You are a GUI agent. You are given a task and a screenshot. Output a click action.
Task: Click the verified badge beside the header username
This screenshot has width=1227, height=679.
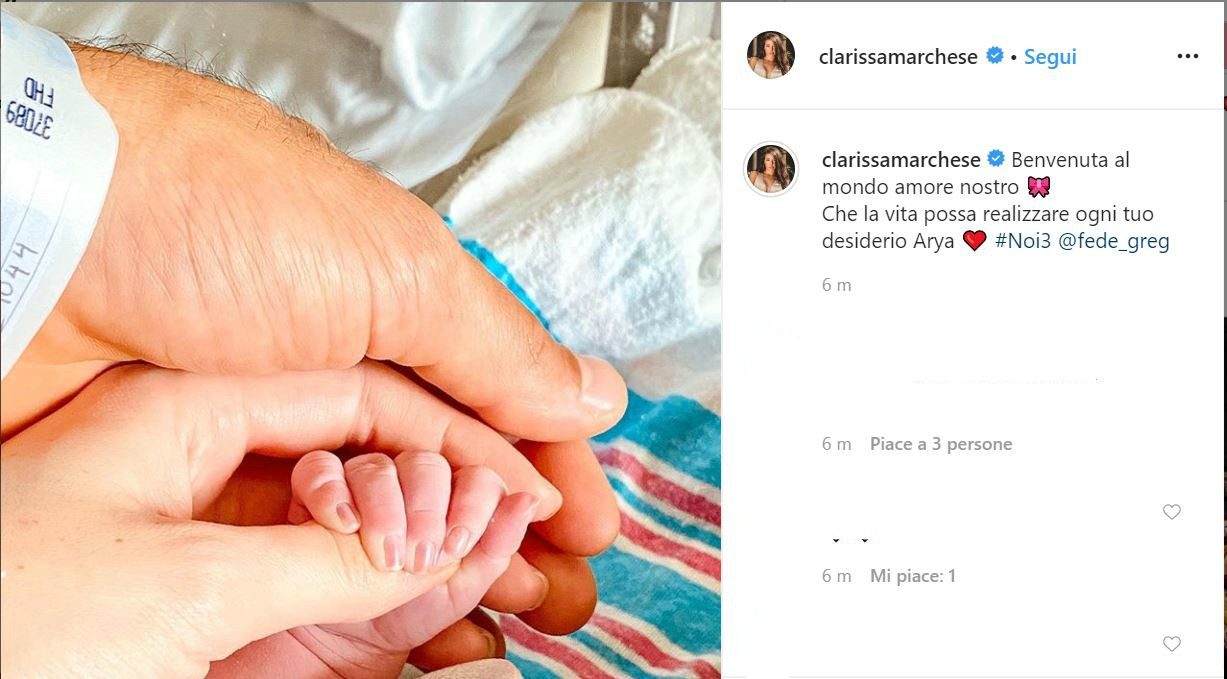(x=995, y=56)
